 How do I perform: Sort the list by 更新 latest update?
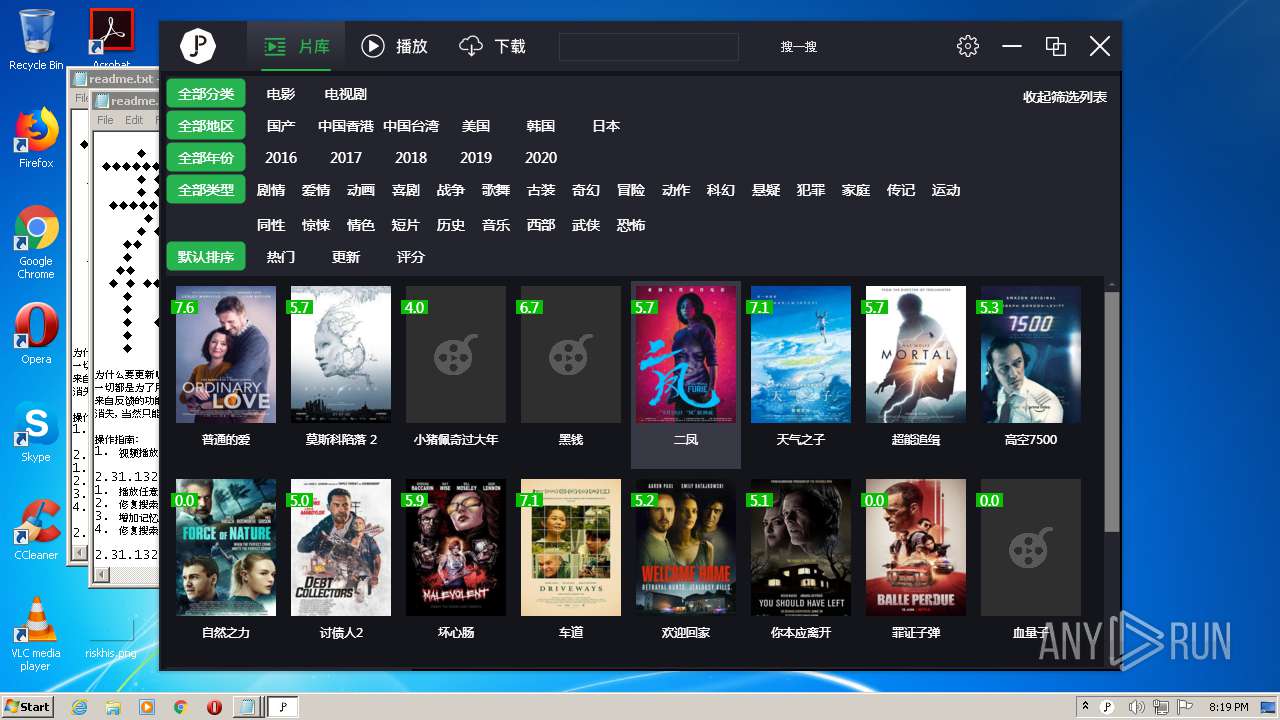point(346,257)
